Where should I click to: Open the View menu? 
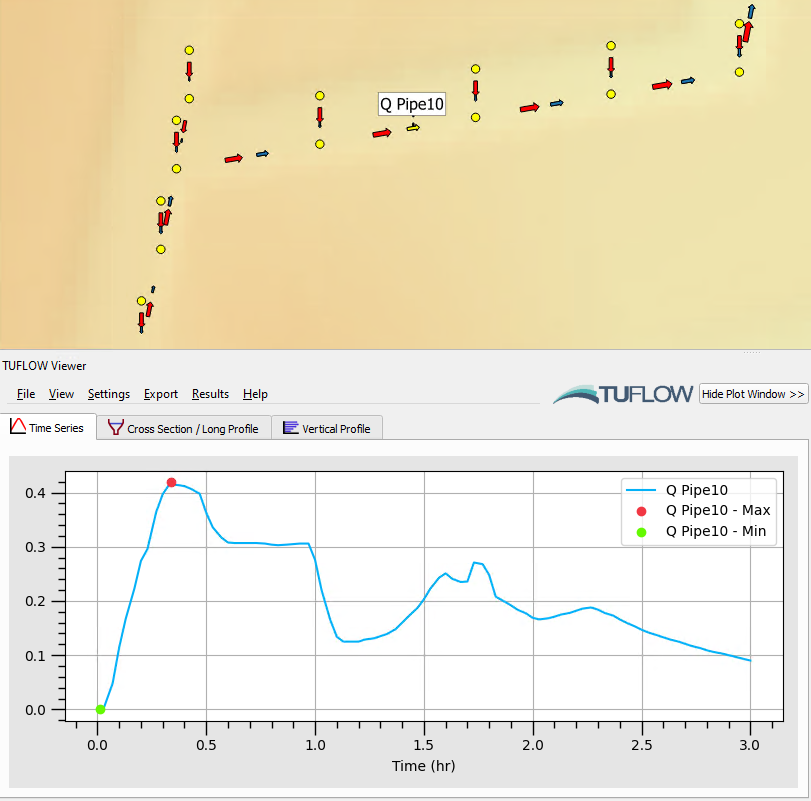61,394
